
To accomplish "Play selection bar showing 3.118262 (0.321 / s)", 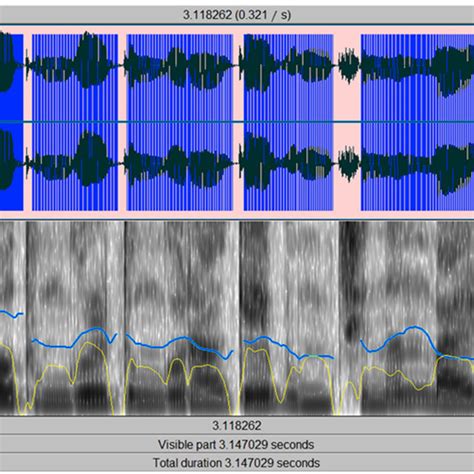I will (x=237, y=15).
